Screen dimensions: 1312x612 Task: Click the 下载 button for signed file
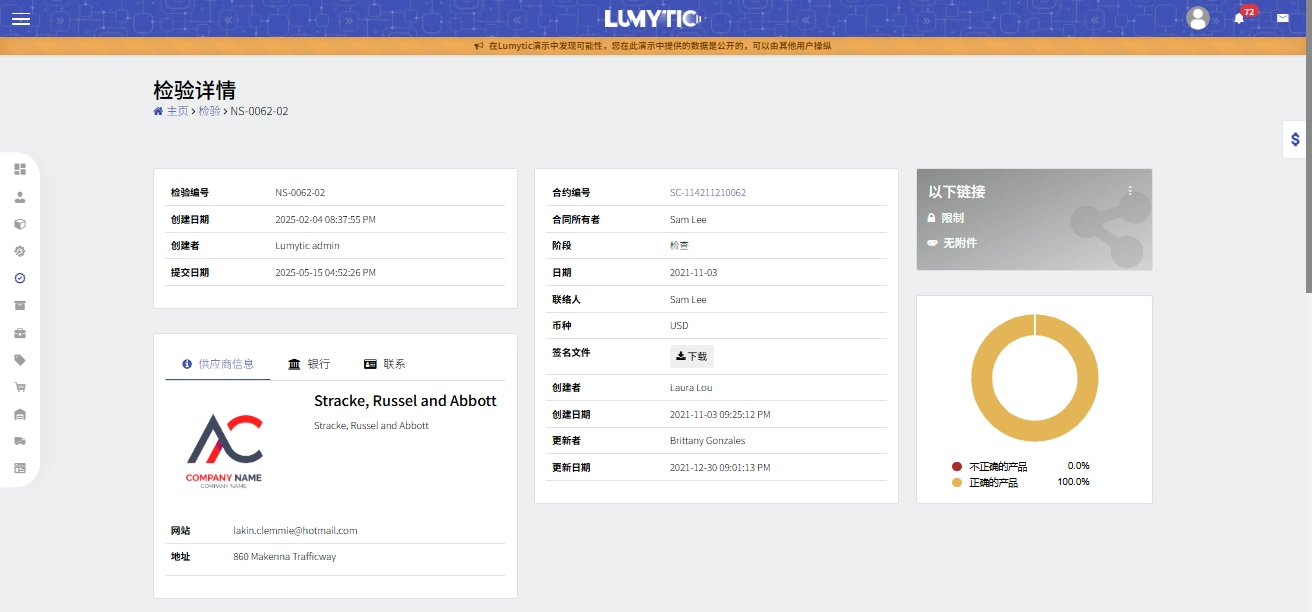691,356
